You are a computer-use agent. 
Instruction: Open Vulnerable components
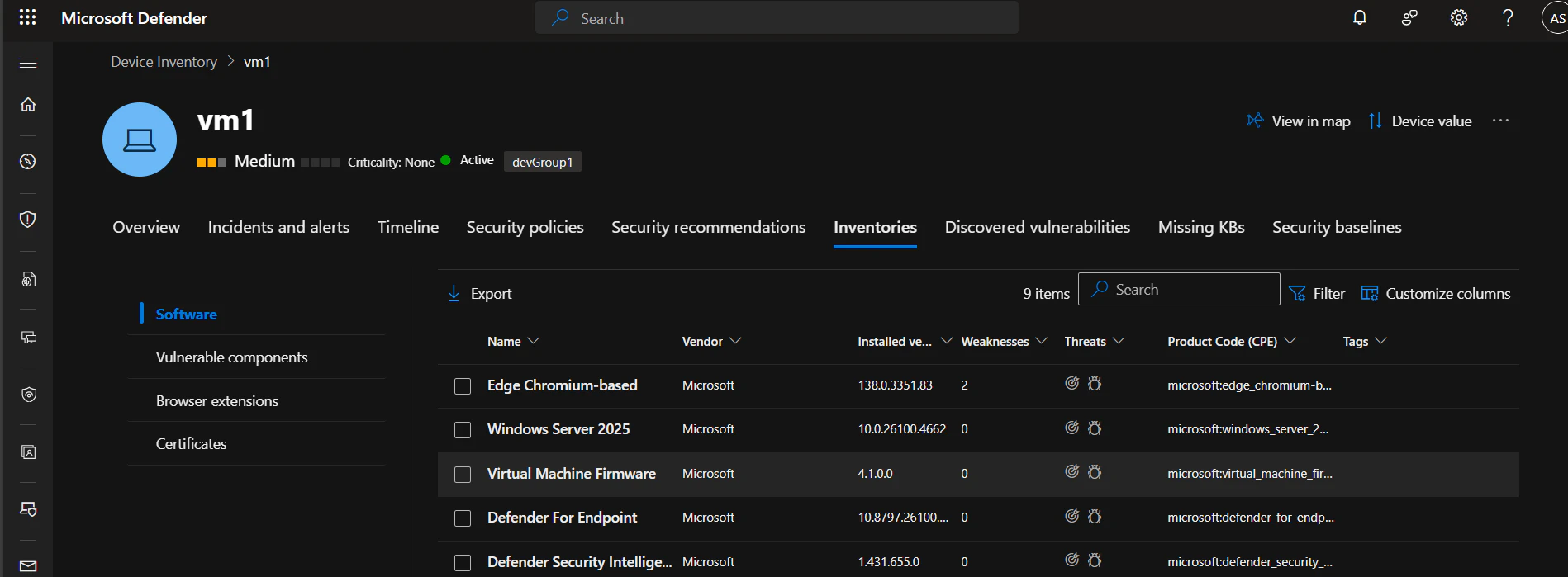(231, 357)
